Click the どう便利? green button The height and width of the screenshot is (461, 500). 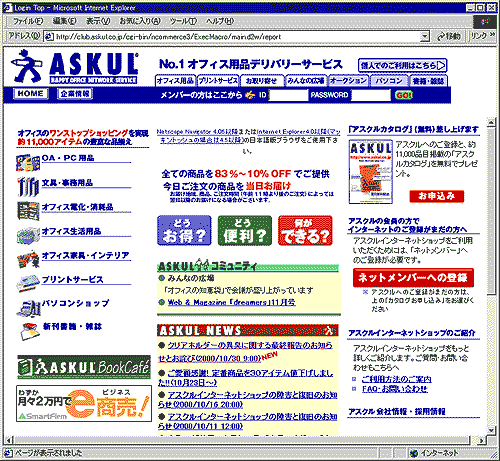245,231
